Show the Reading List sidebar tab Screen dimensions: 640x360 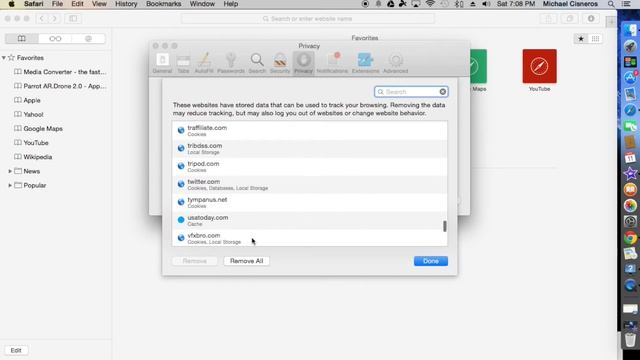pyautogui.click(x=55, y=38)
